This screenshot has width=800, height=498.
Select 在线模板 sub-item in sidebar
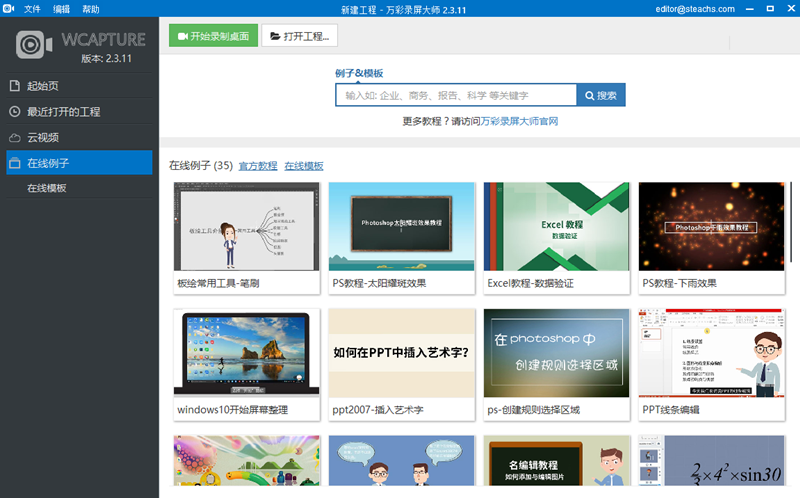point(47,188)
